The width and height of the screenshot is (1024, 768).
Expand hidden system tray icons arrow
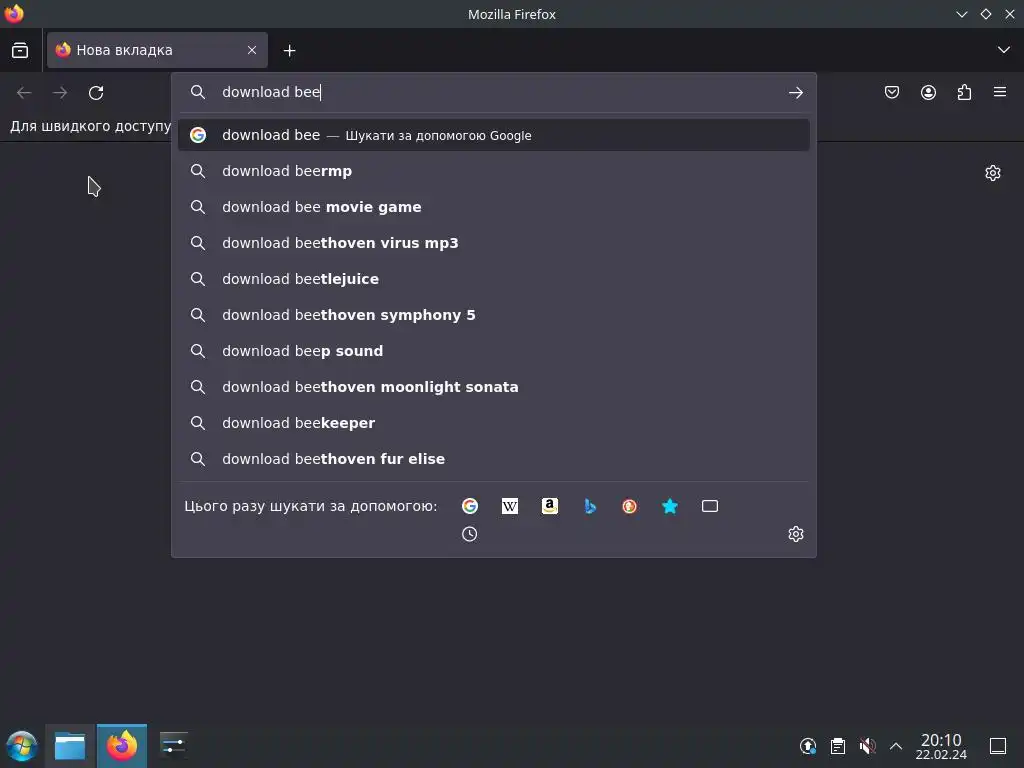pos(896,746)
